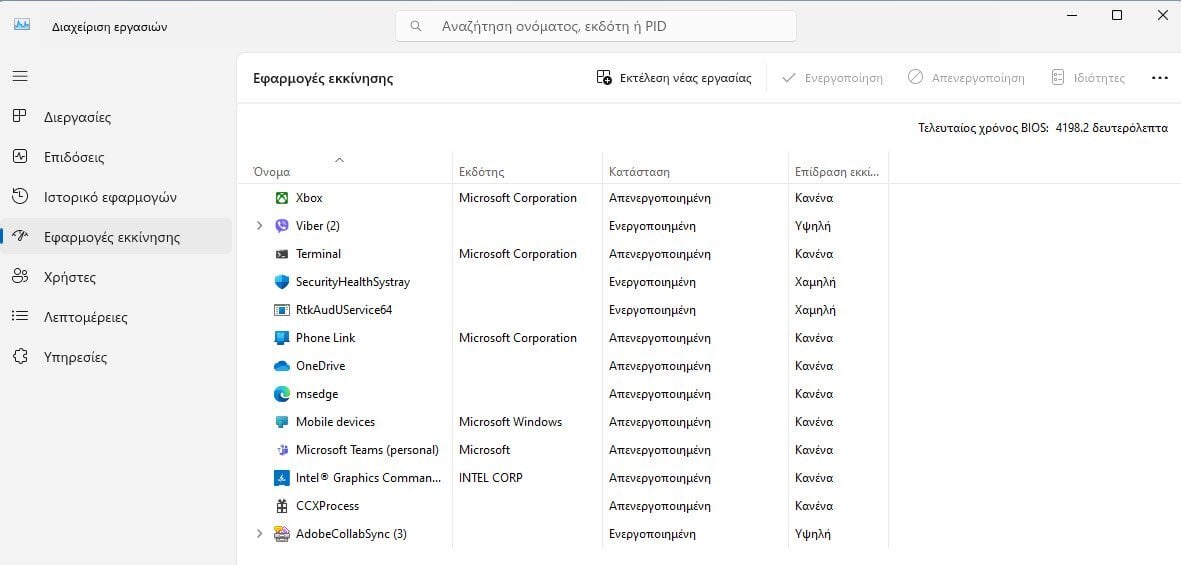Select the Terminal app icon
Image resolution: width=1181 pixels, height=565 pixels.
(282, 254)
